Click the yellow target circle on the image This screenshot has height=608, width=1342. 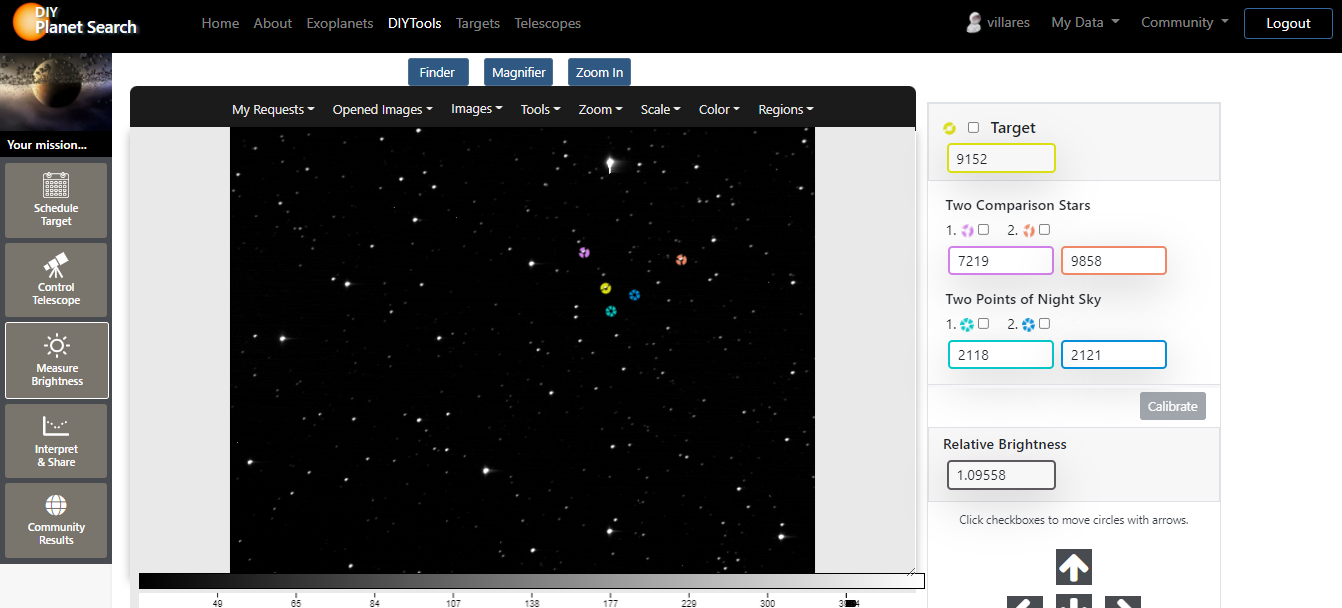pos(605,288)
